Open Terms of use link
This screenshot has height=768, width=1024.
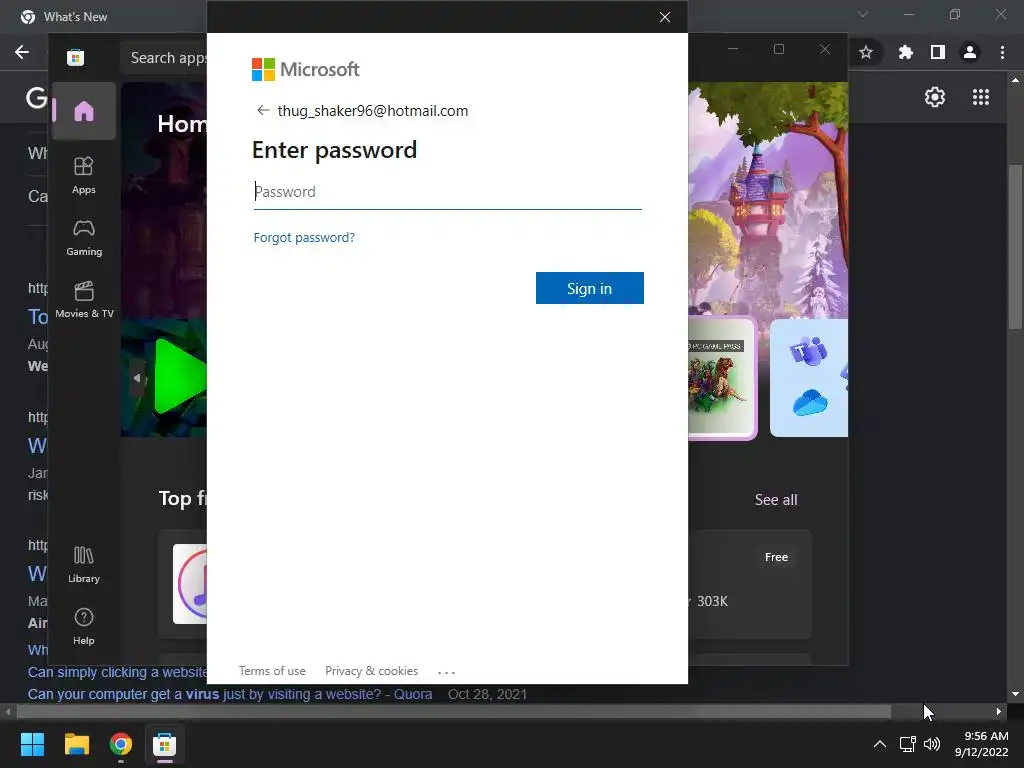pos(272,671)
